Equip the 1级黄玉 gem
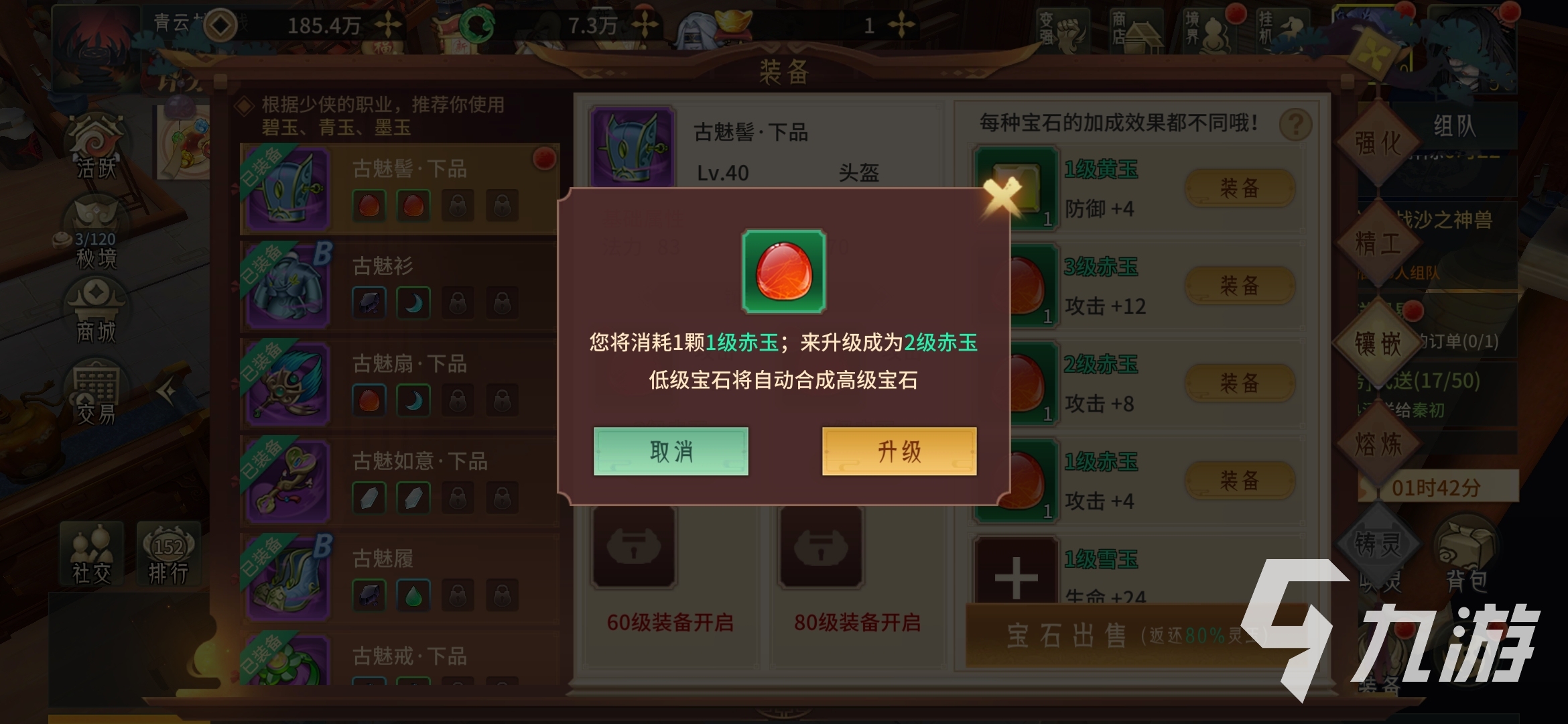Image resolution: width=1568 pixels, height=724 pixels. (x=1239, y=188)
